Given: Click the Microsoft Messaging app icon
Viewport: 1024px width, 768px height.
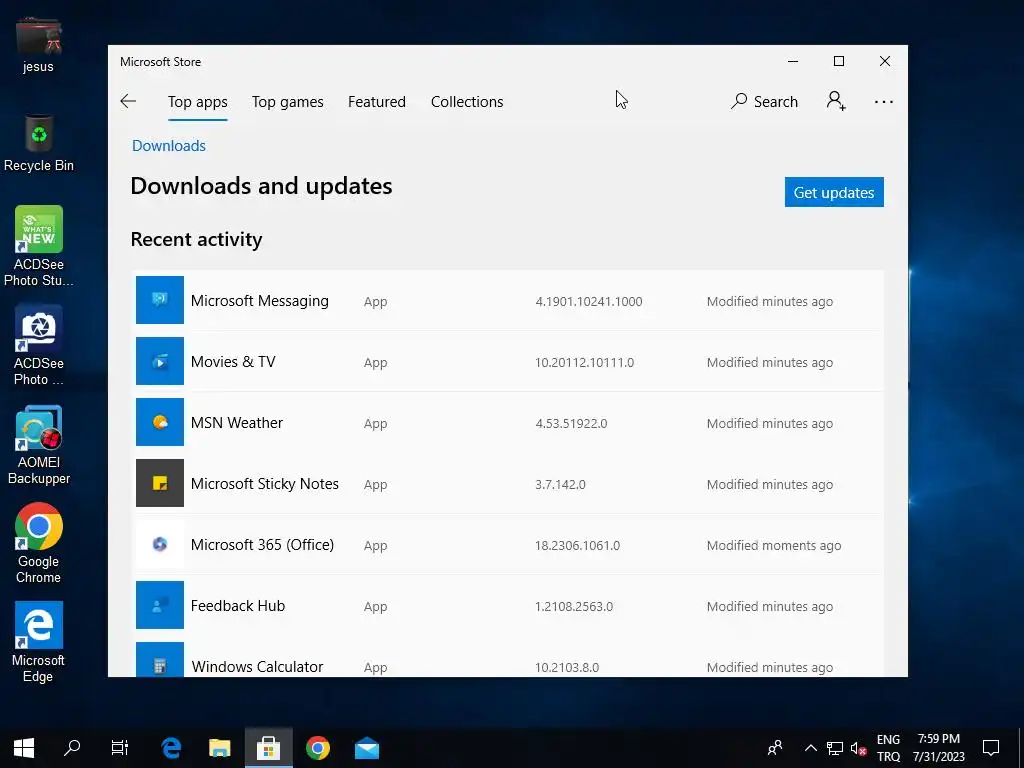Looking at the screenshot, I should coord(159,300).
